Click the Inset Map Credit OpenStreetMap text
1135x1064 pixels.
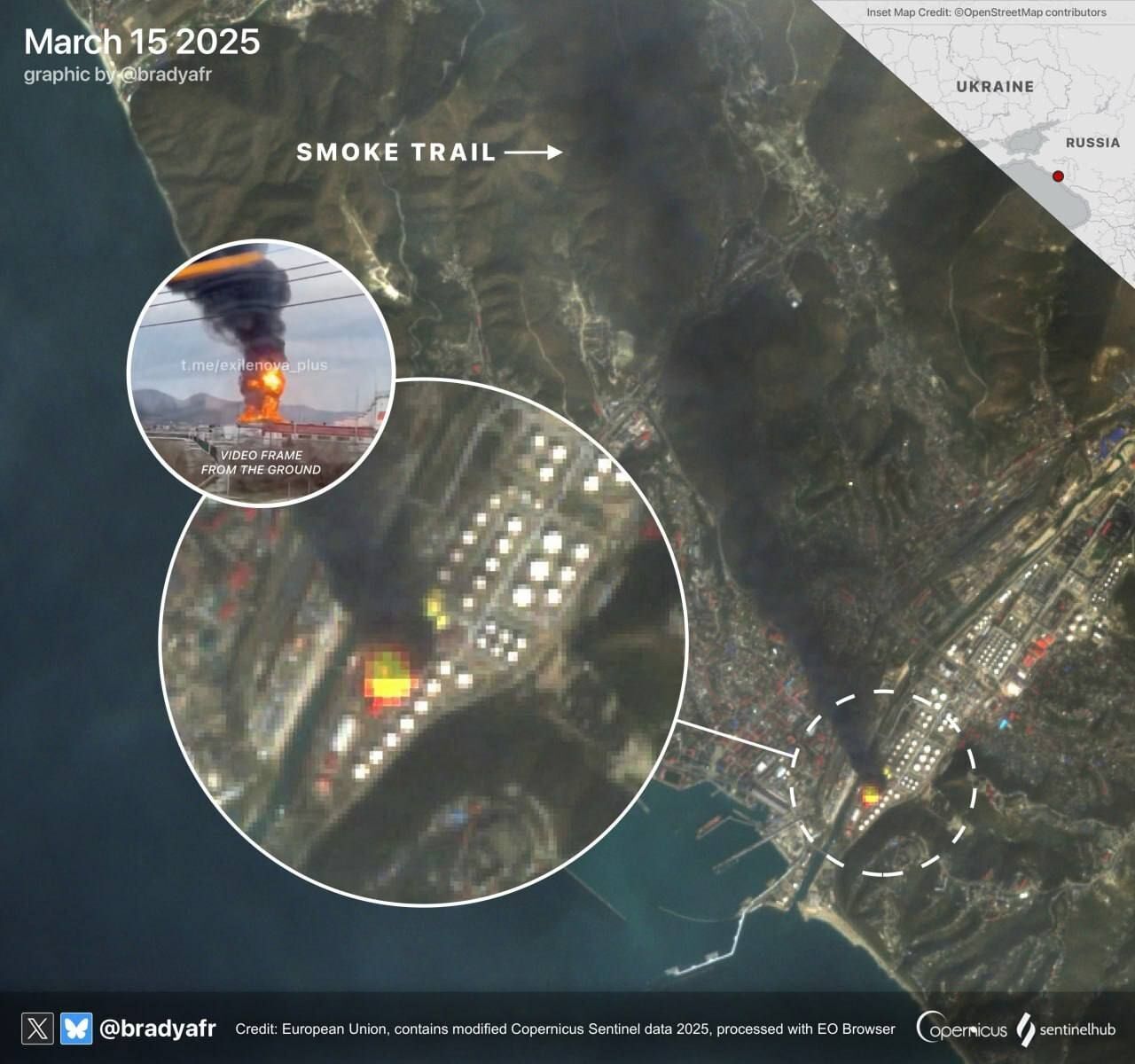tap(986, 12)
